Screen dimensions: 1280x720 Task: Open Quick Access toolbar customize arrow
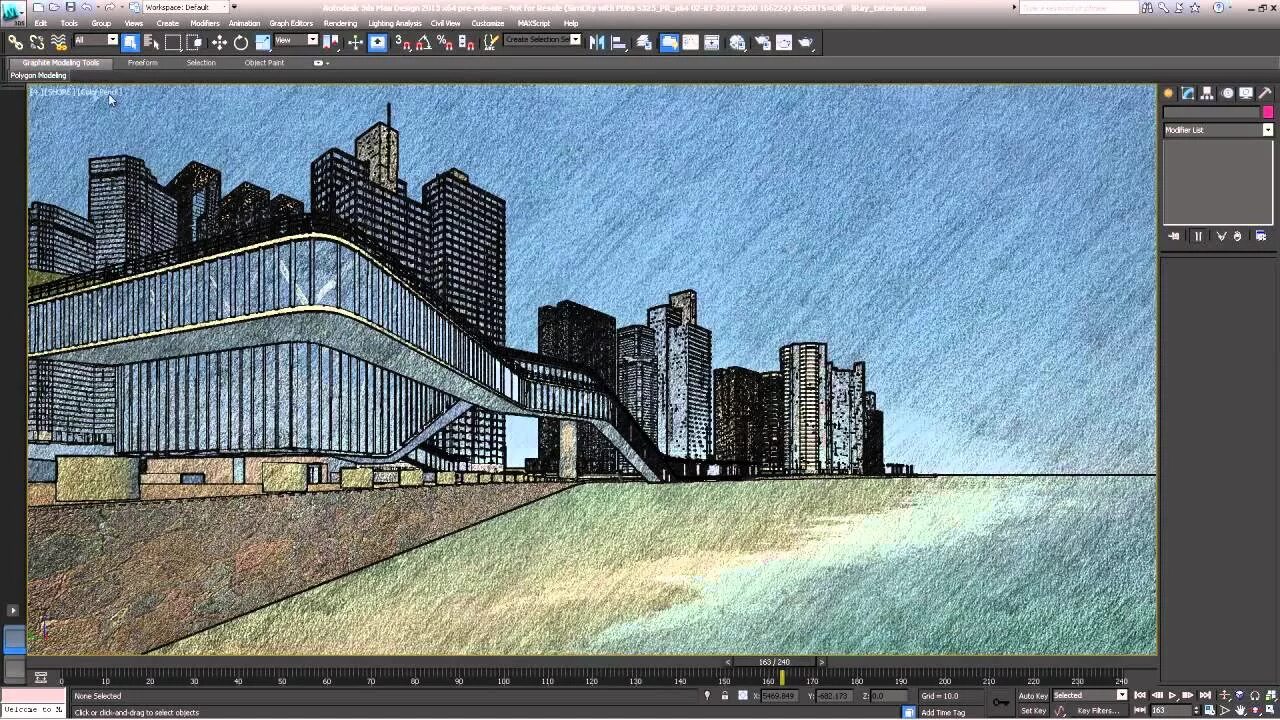pyautogui.click(x=234, y=7)
